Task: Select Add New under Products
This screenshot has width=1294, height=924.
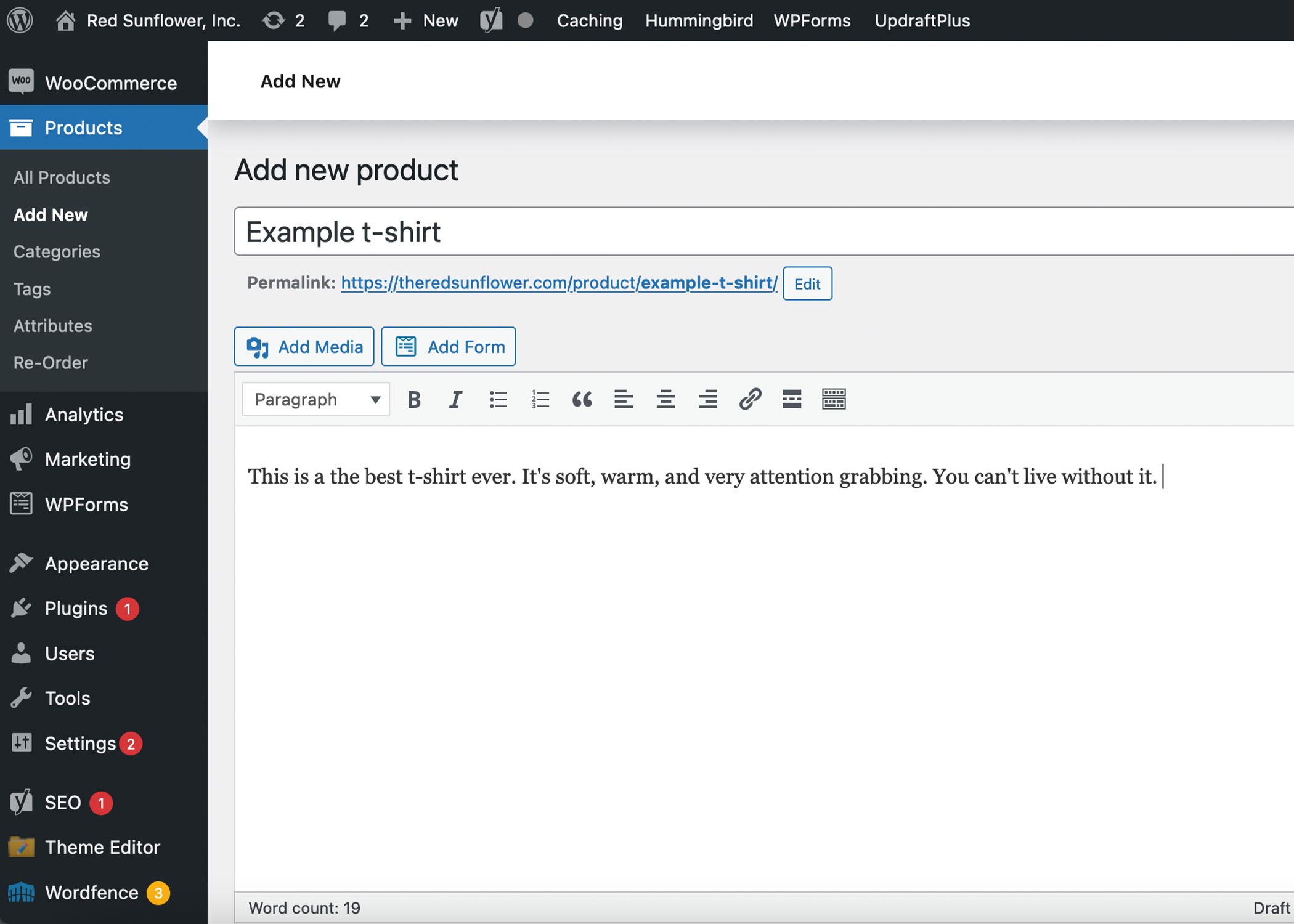Action: click(x=51, y=214)
